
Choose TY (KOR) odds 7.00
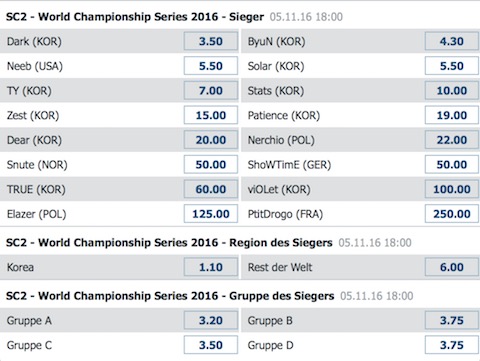pos(211,91)
